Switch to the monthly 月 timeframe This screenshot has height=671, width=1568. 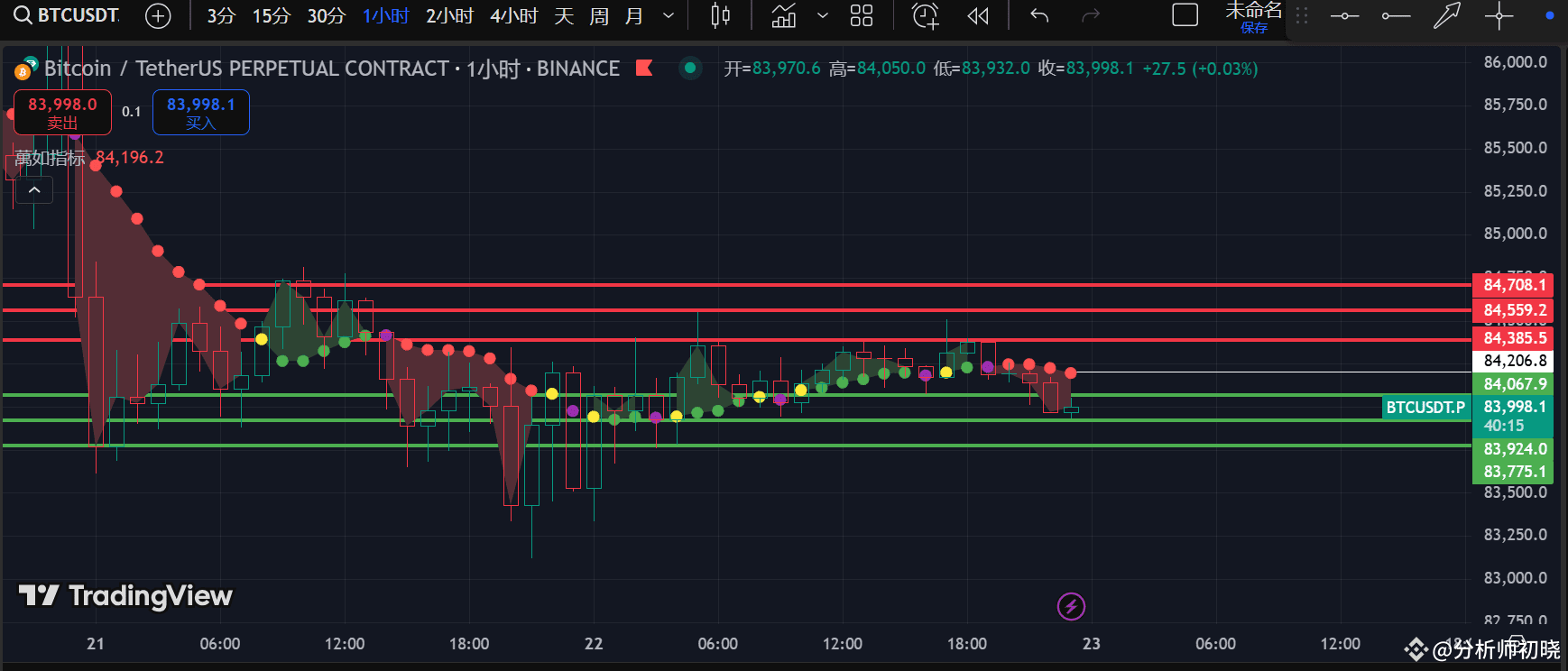click(x=634, y=15)
